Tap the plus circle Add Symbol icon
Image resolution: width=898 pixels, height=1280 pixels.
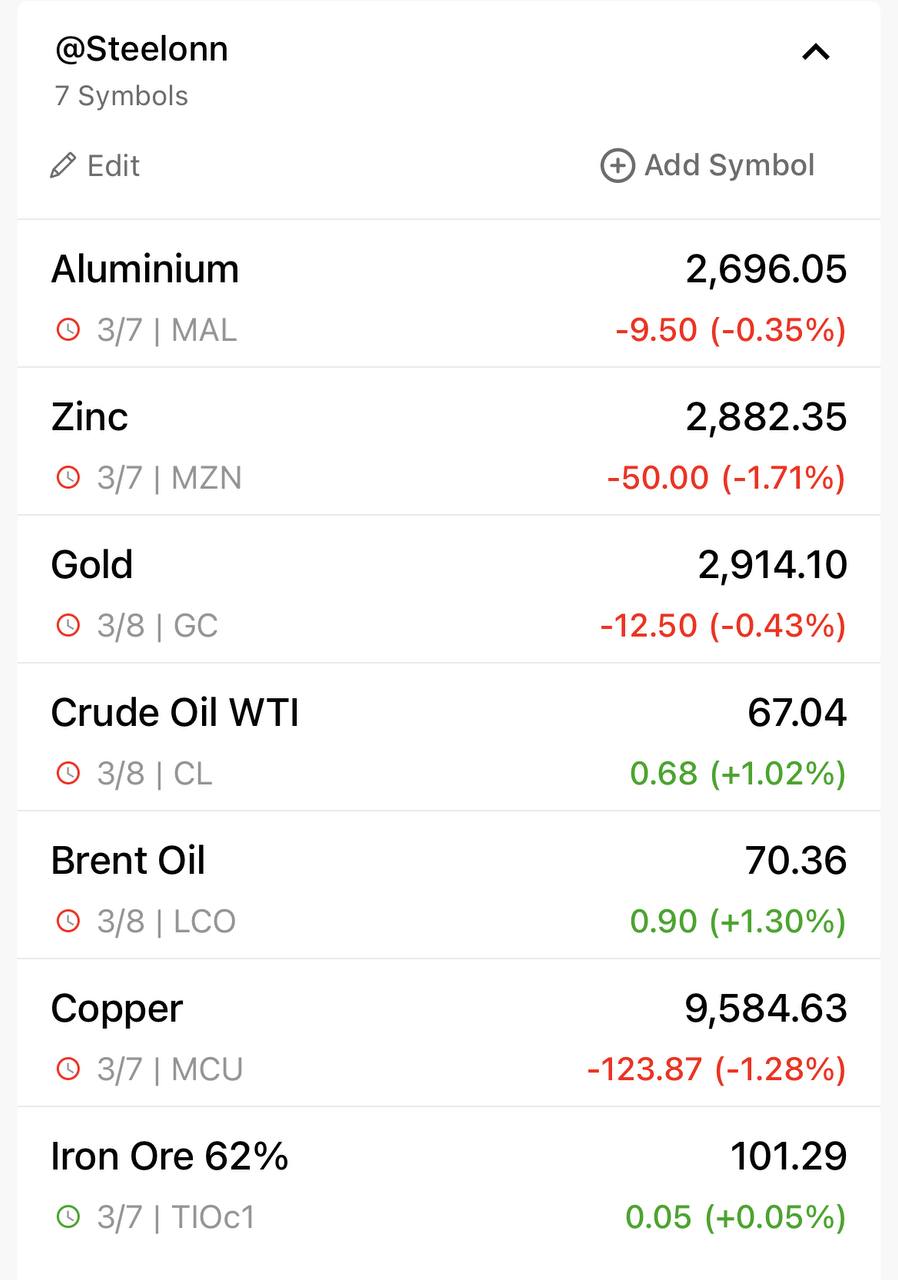(617, 166)
